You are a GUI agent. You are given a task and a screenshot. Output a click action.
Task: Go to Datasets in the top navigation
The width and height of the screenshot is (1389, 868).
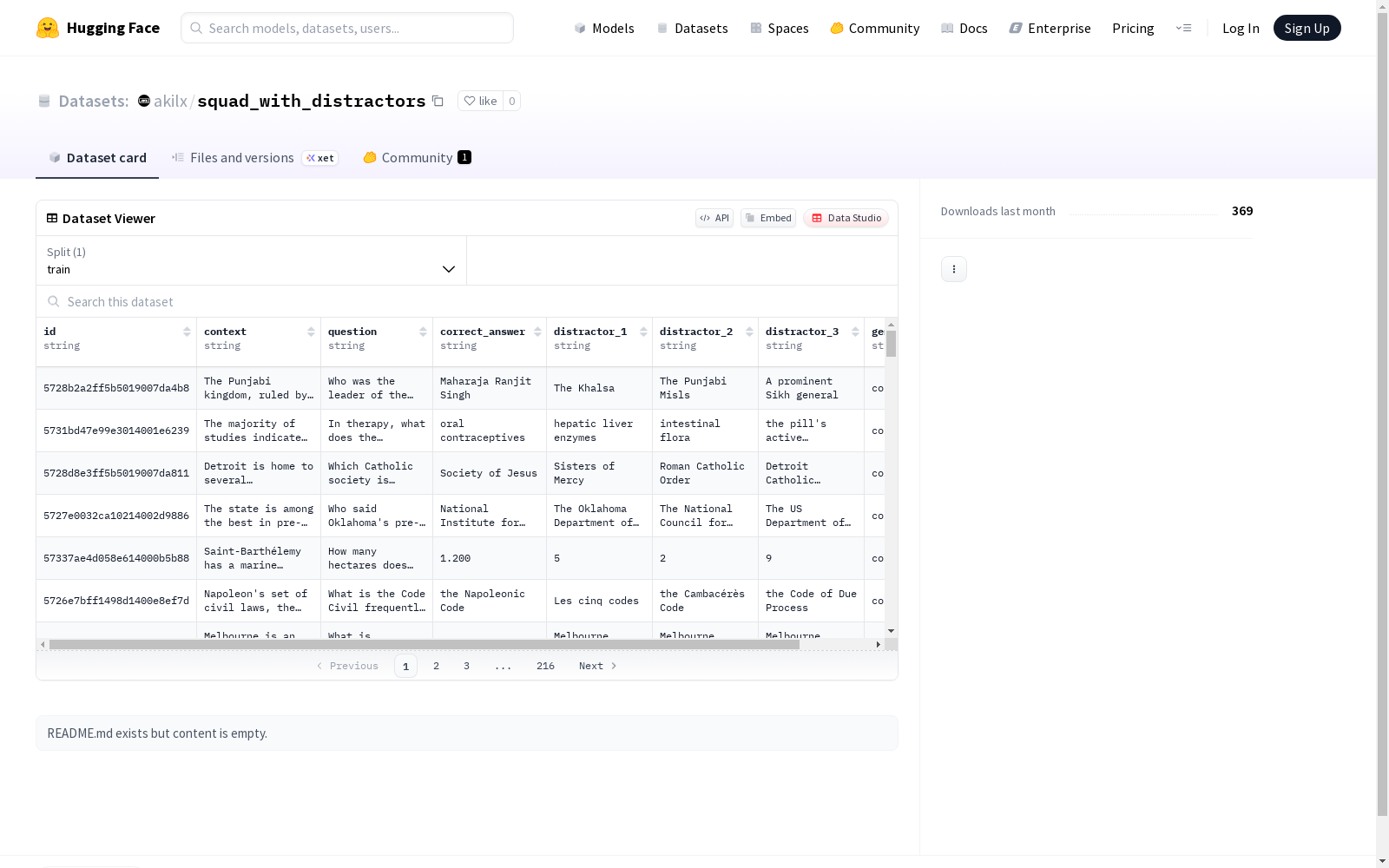point(692,28)
